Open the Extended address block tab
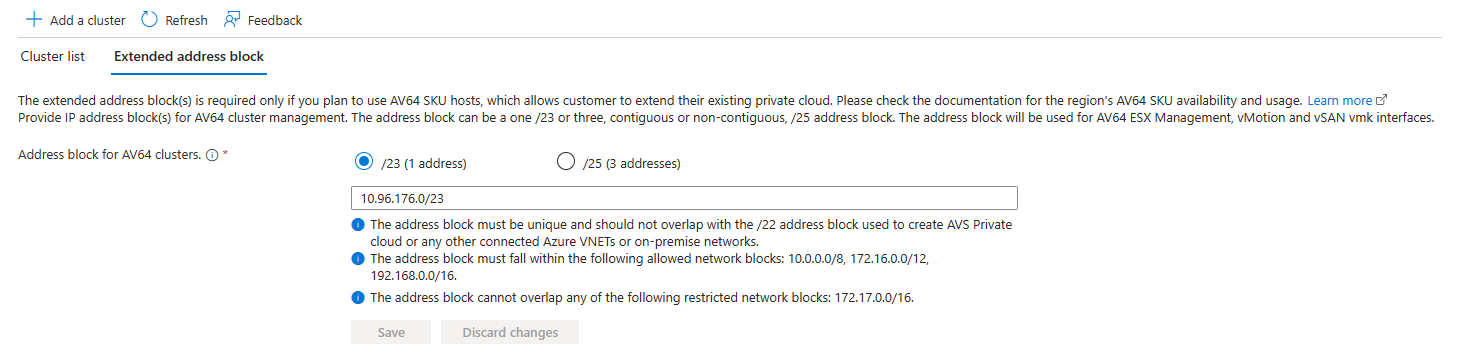 pos(189,56)
